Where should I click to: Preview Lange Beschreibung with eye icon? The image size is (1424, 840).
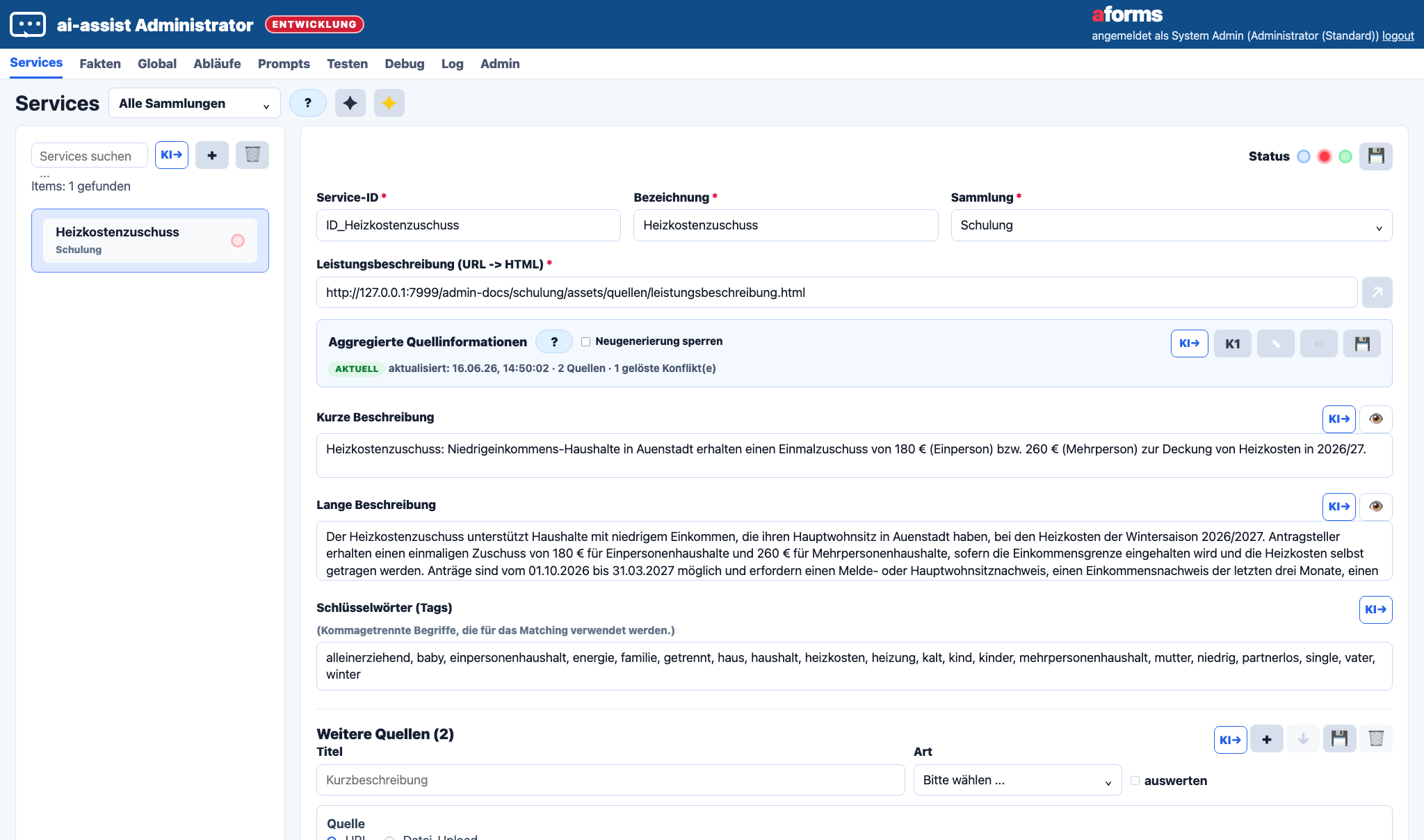point(1376,507)
